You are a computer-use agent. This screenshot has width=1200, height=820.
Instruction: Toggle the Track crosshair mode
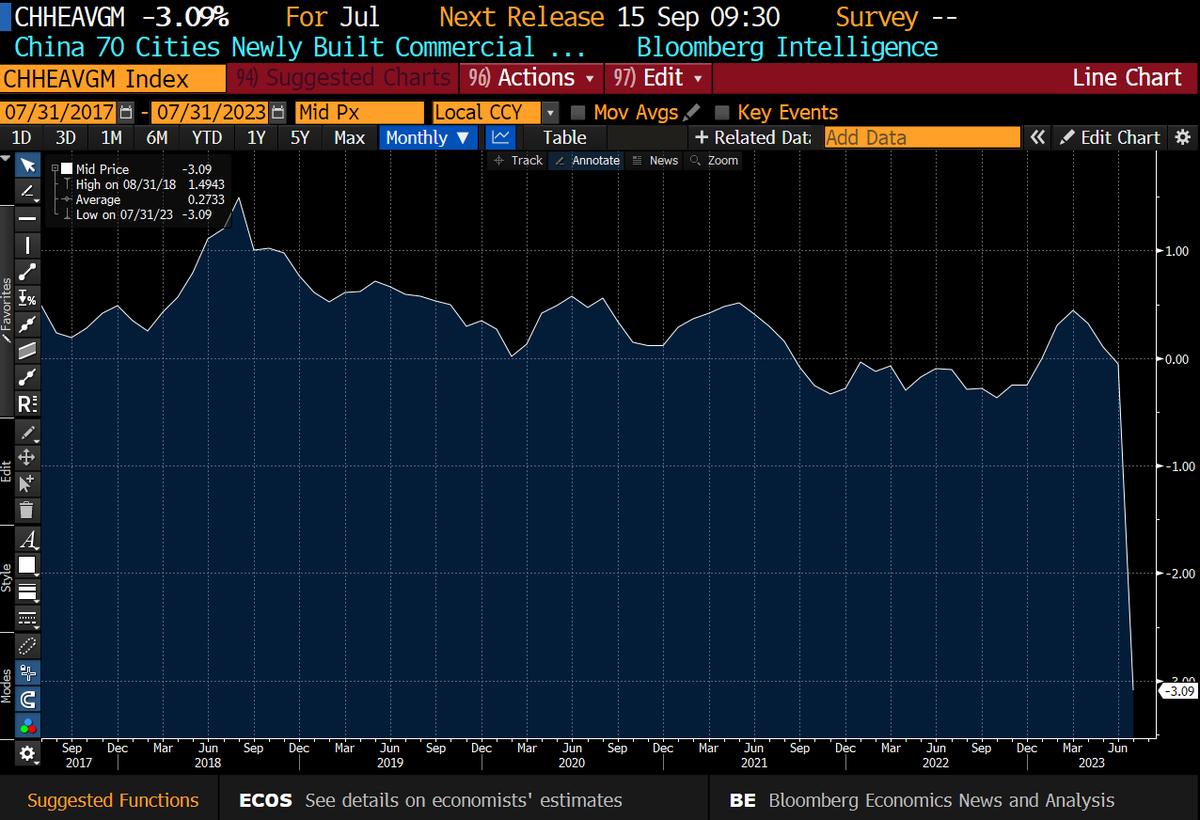pos(517,160)
